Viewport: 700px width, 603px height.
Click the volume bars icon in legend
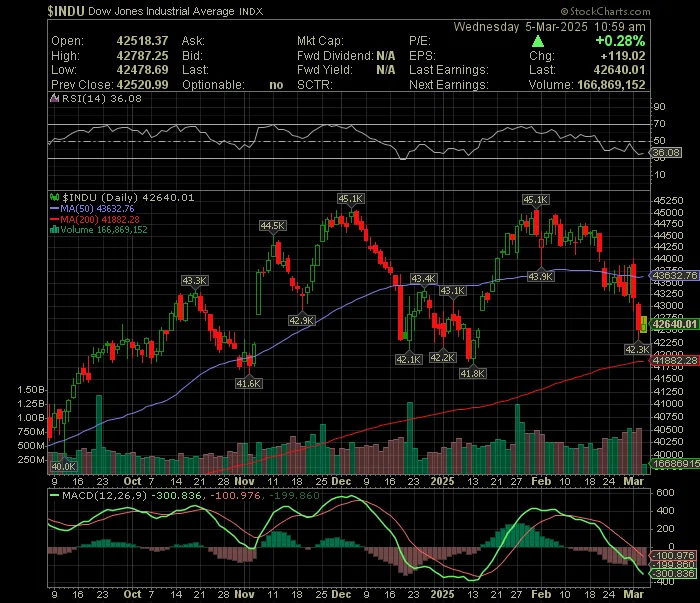pos(54,230)
